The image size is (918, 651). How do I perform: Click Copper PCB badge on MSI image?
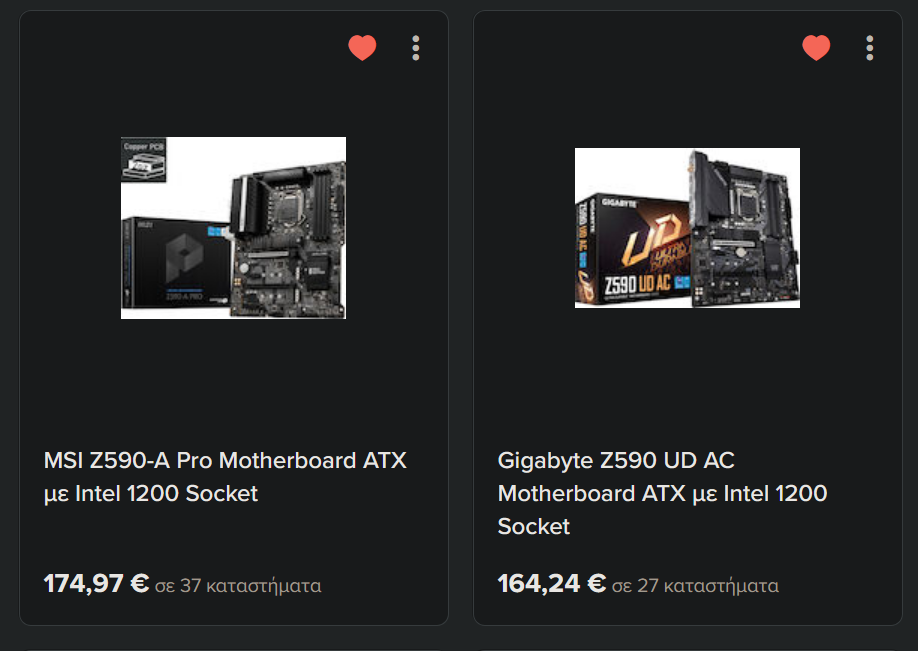pos(143,159)
